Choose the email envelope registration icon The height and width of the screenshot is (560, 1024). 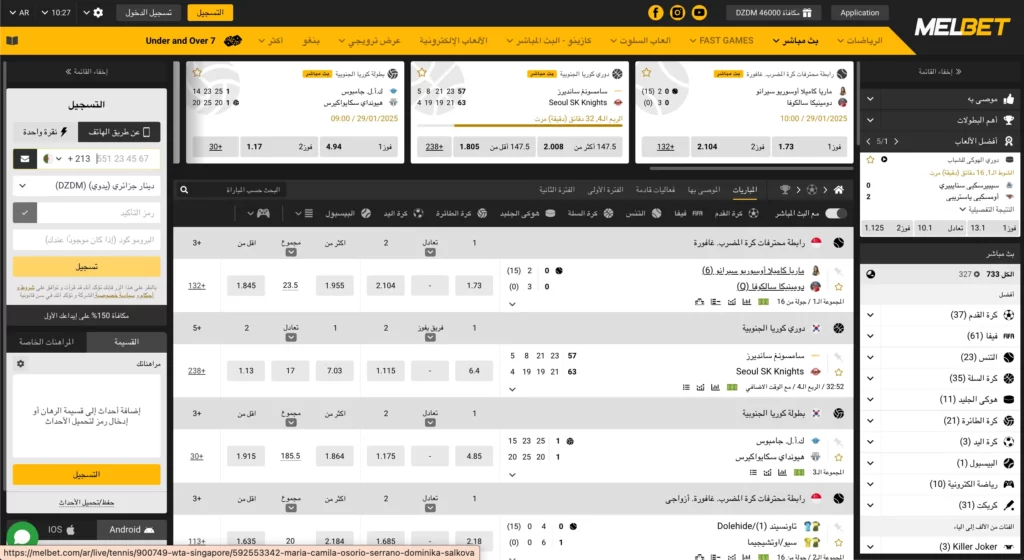[25, 159]
